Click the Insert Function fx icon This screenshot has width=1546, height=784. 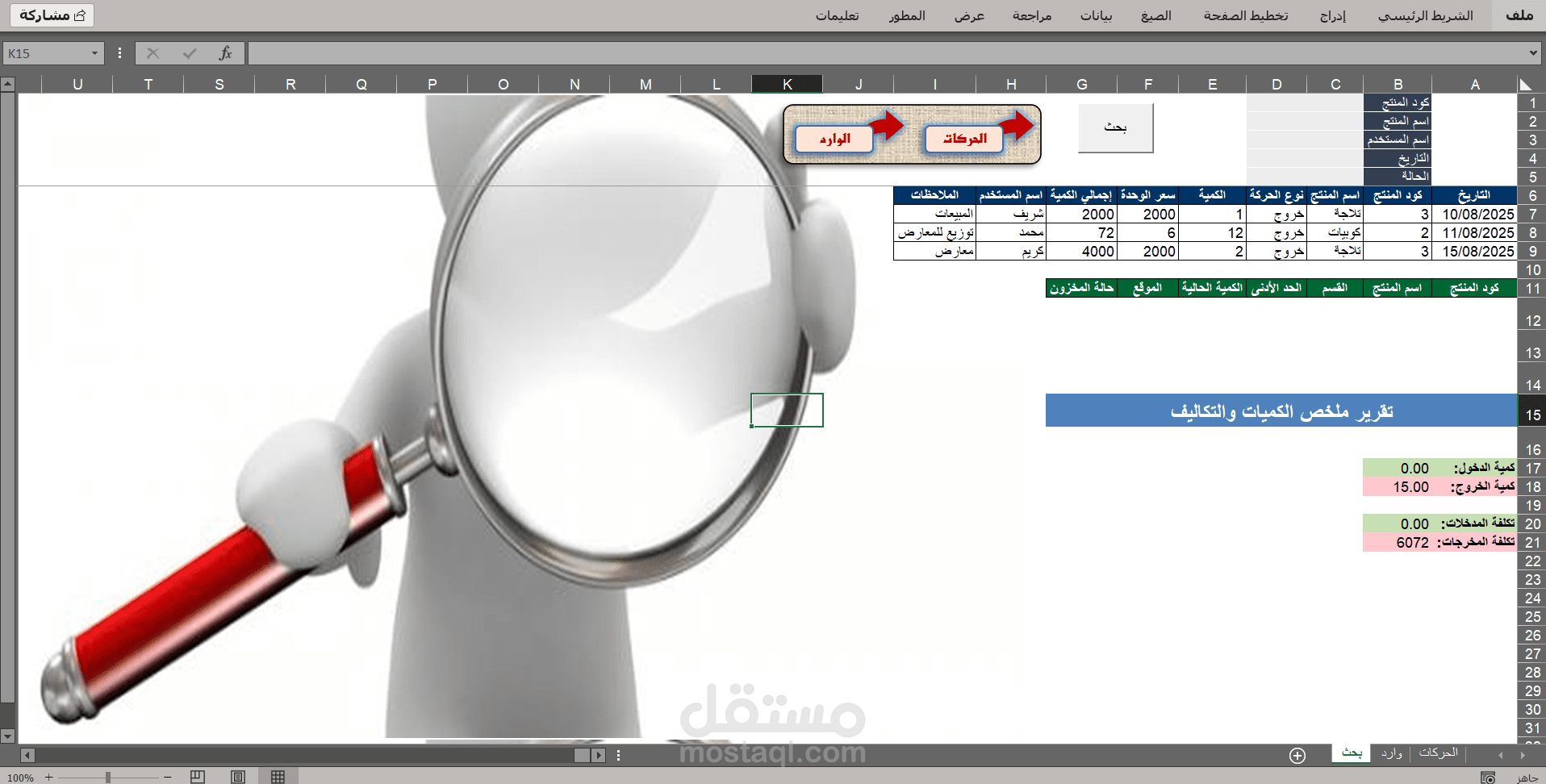pos(225,53)
